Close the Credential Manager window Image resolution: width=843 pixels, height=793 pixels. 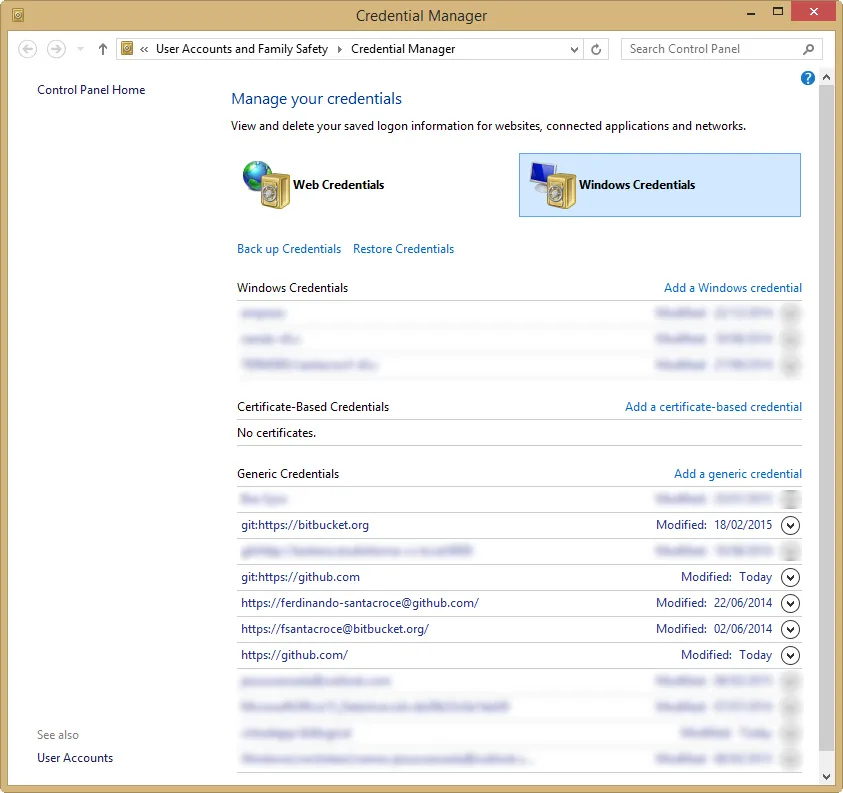coord(813,11)
